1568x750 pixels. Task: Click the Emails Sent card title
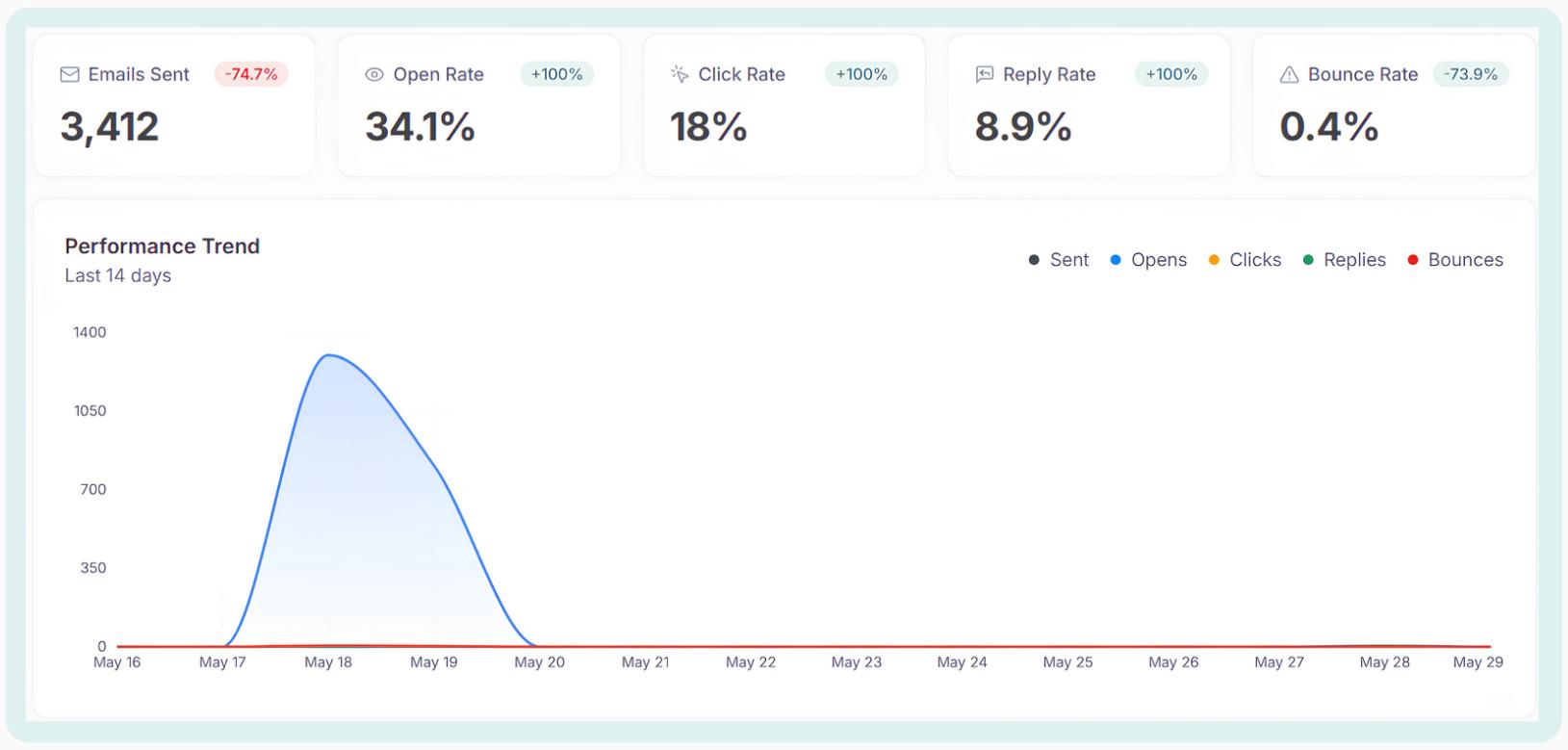click(139, 74)
